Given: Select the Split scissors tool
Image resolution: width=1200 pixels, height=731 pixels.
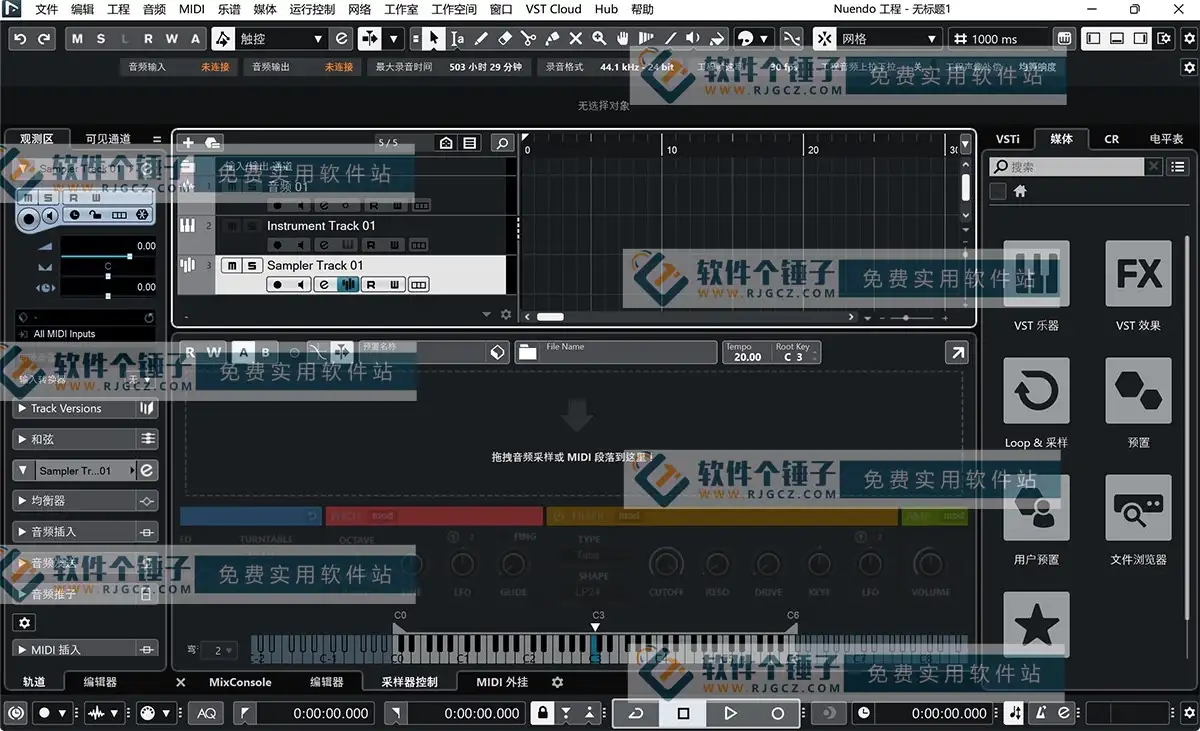Looking at the screenshot, I should tap(528, 39).
